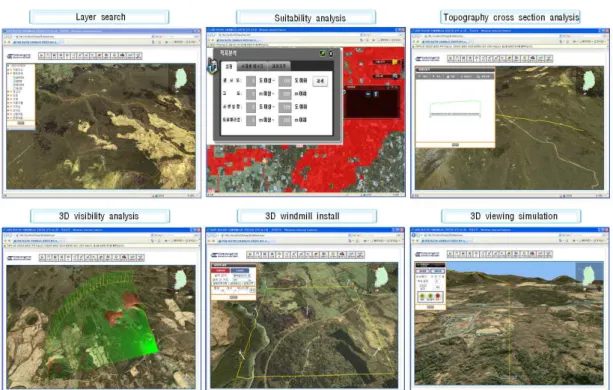Click the "Layer search" caption label

pos(100,17)
